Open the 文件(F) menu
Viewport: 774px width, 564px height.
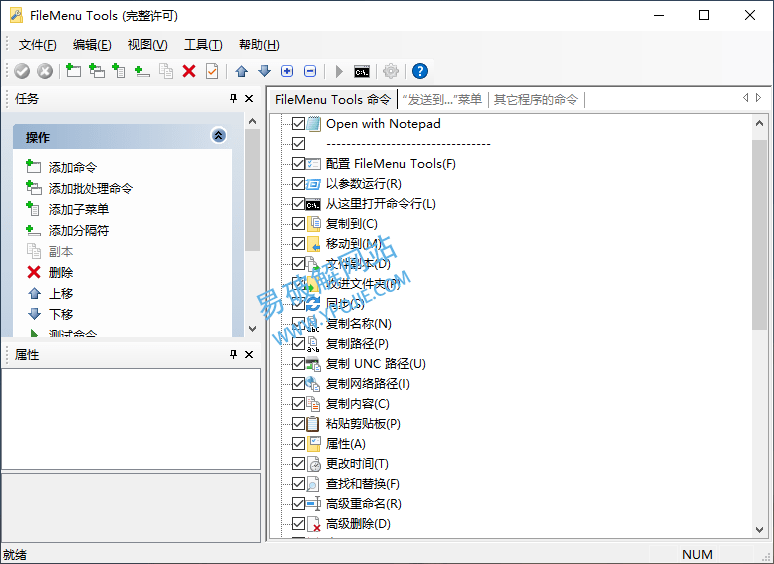tap(38, 45)
